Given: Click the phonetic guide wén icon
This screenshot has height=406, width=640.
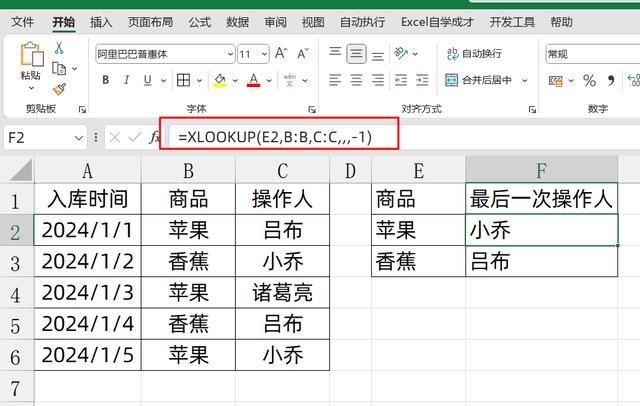Looking at the screenshot, I should (x=289, y=80).
